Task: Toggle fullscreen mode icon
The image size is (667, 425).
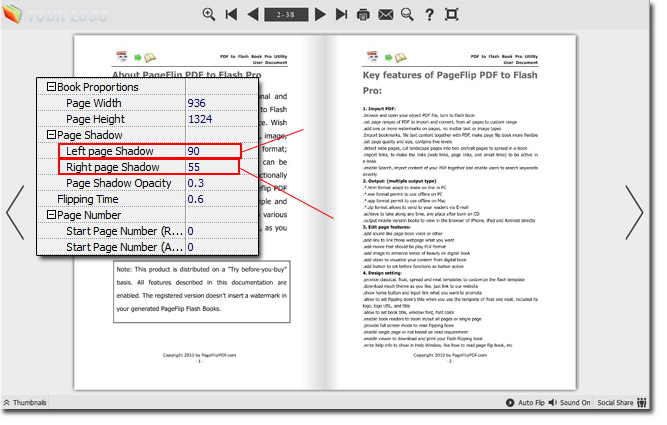Action: 451,14
